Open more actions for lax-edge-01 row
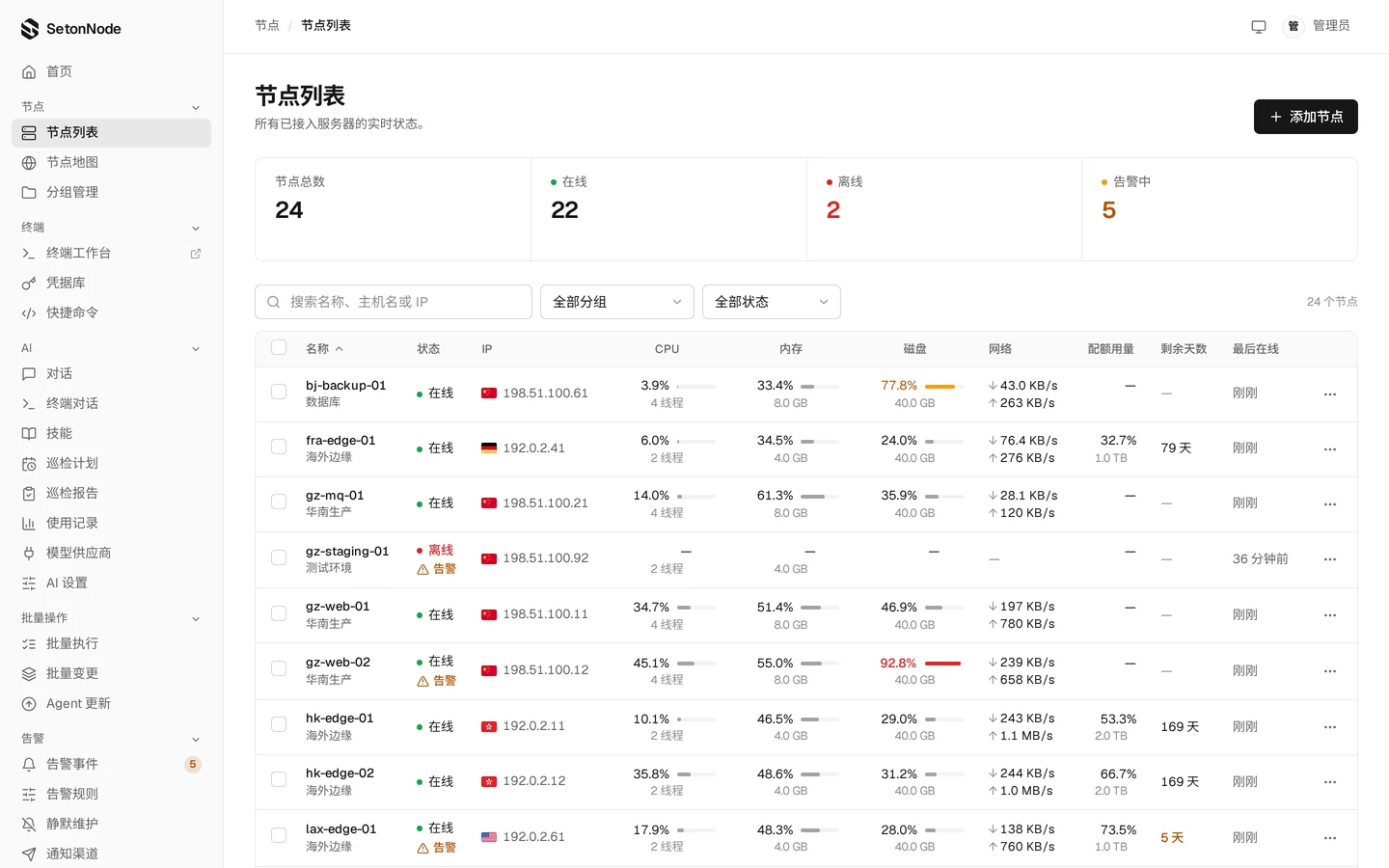This screenshot has width=1389, height=868. click(1330, 838)
